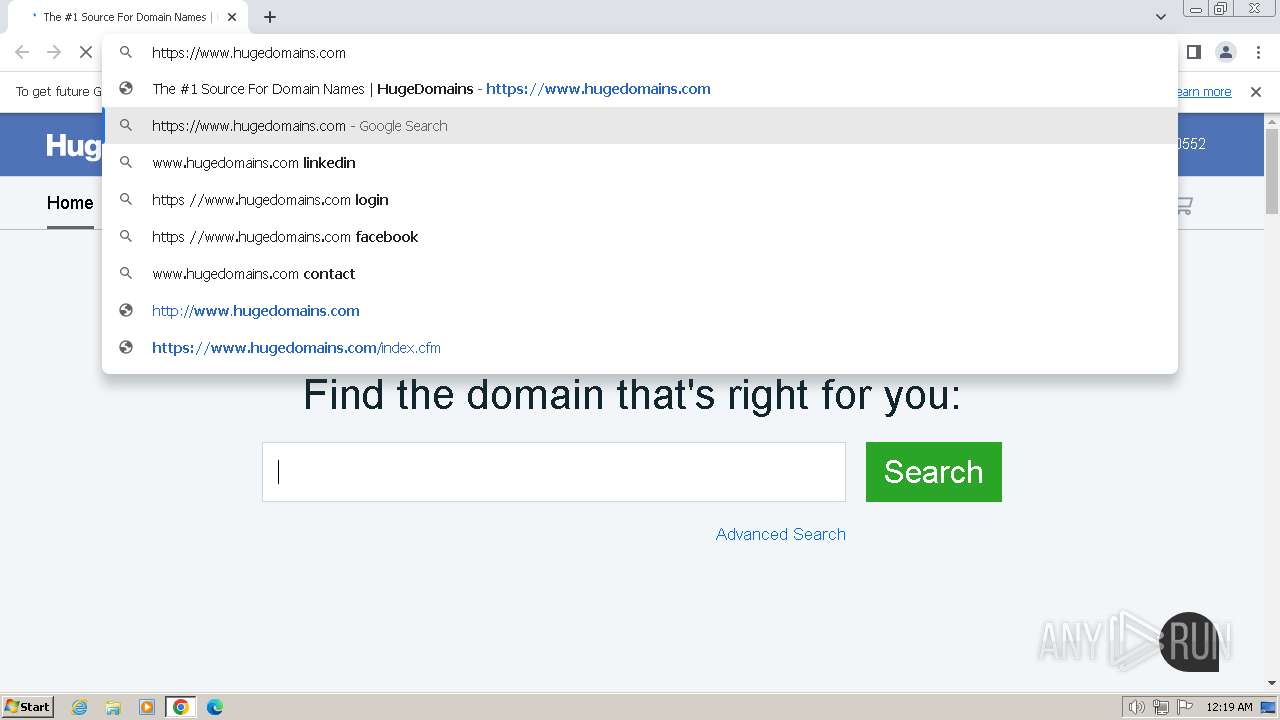Pick the 'www.hugedomains.com linkedin' suggestion

(640, 163)
